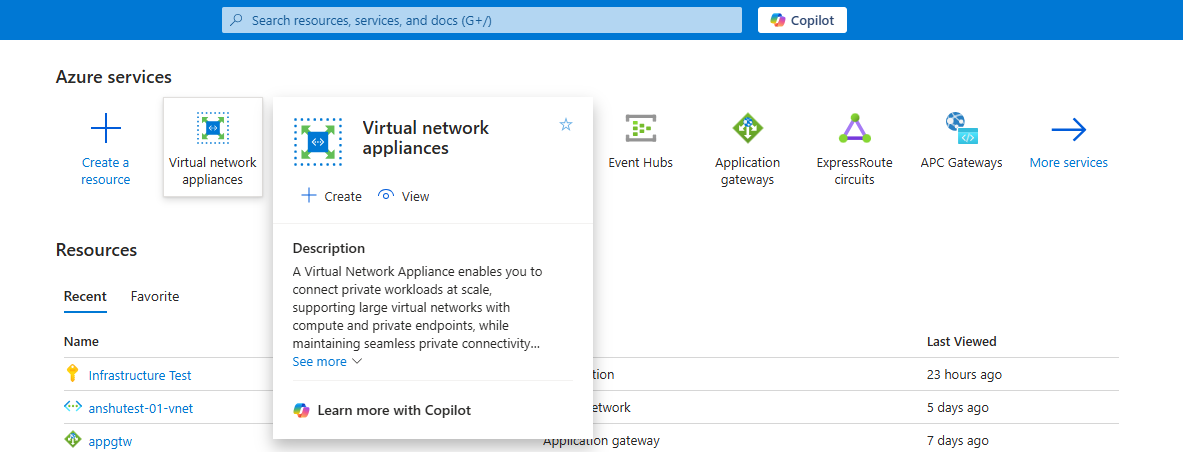1183x452 pixels.
Task: Click the Virtual network appliances popup title
Action: (426, 137)
